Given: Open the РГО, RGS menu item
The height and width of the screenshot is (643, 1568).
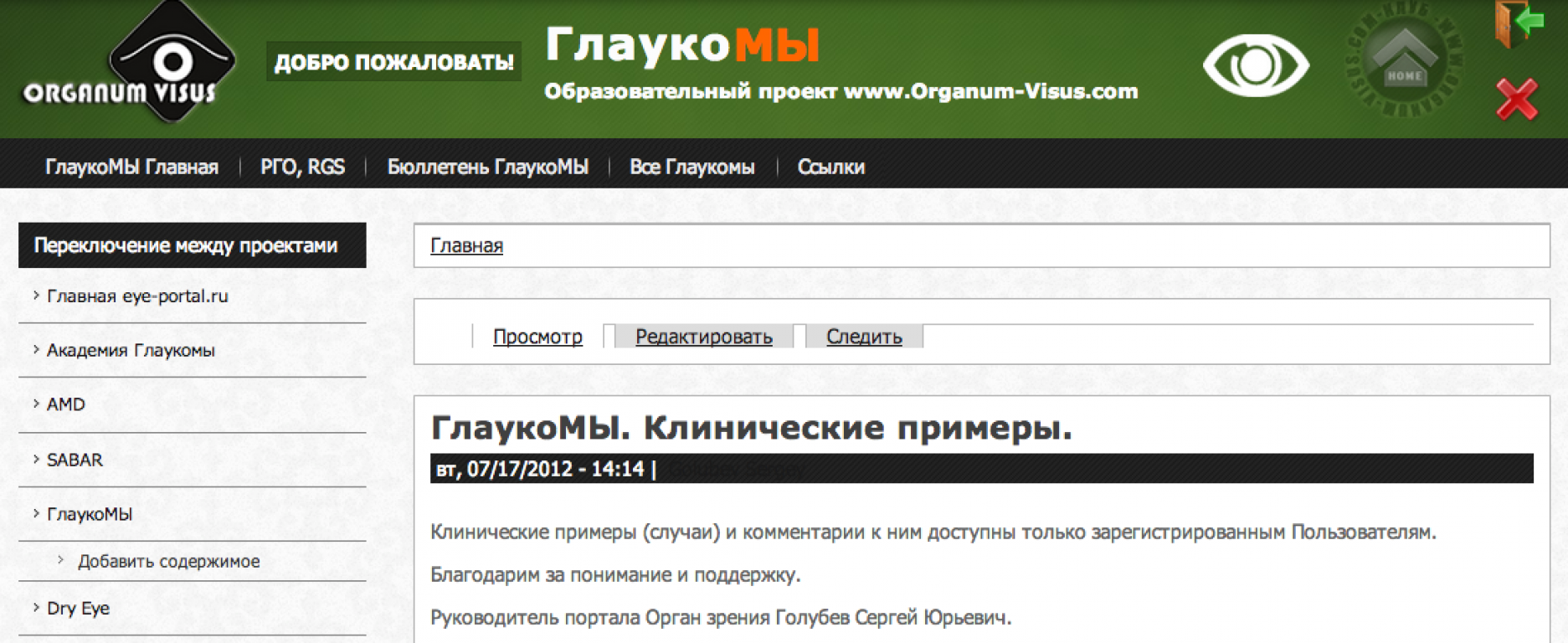Looking at the screenshot, I should [x=302, y=167].
